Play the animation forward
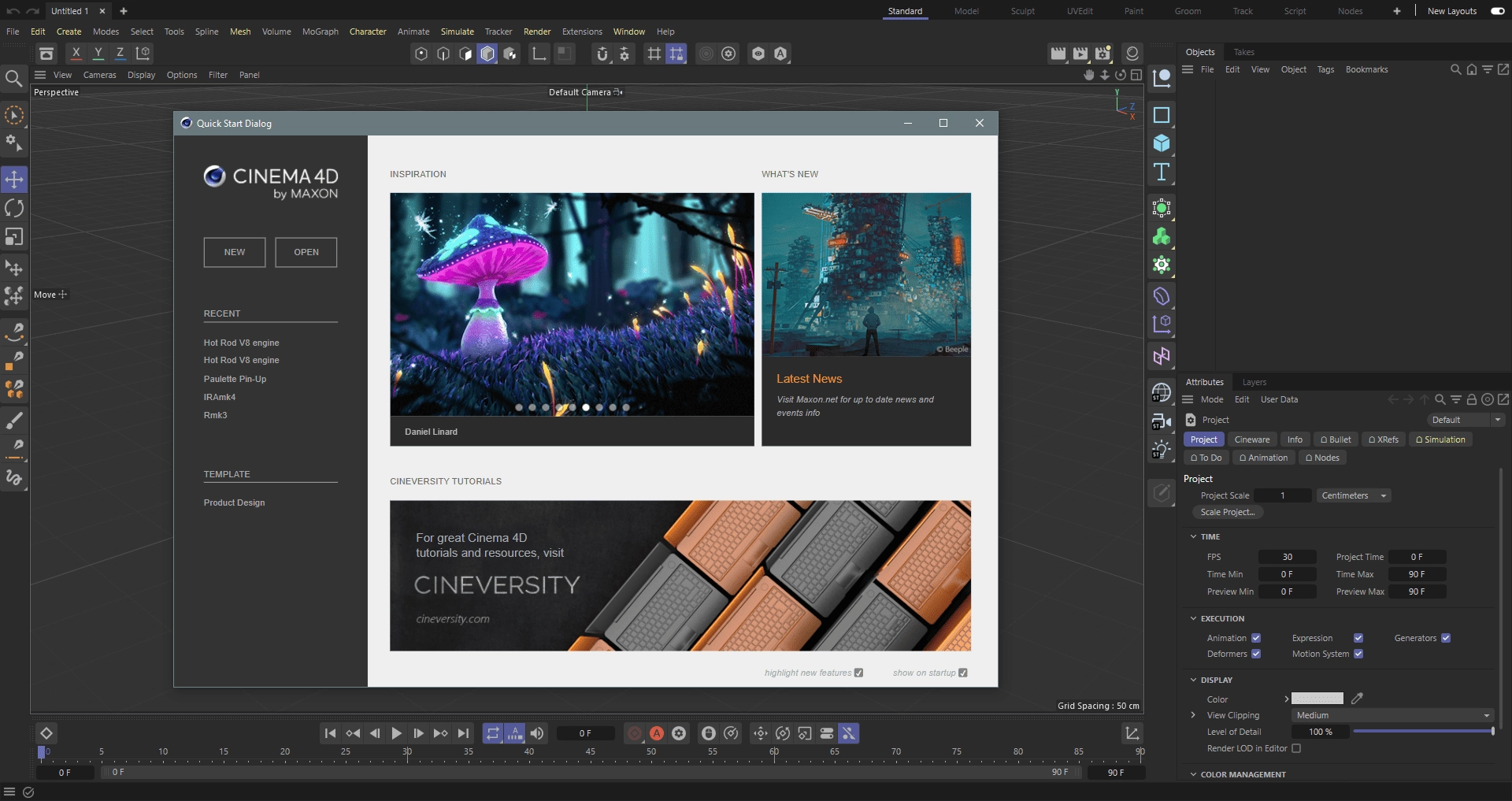The width and height of the screenshot is (1512, 801). tap(396, 733)
